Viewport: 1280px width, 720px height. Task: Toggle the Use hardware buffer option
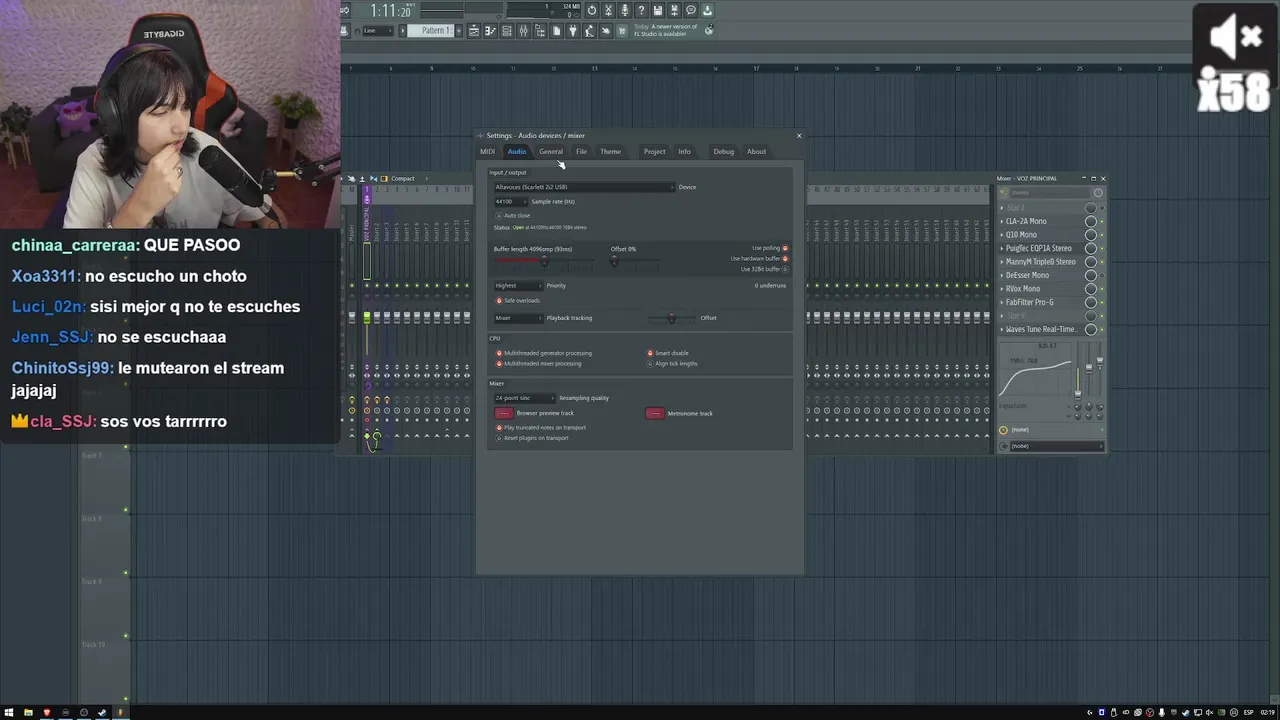(785, 259)
